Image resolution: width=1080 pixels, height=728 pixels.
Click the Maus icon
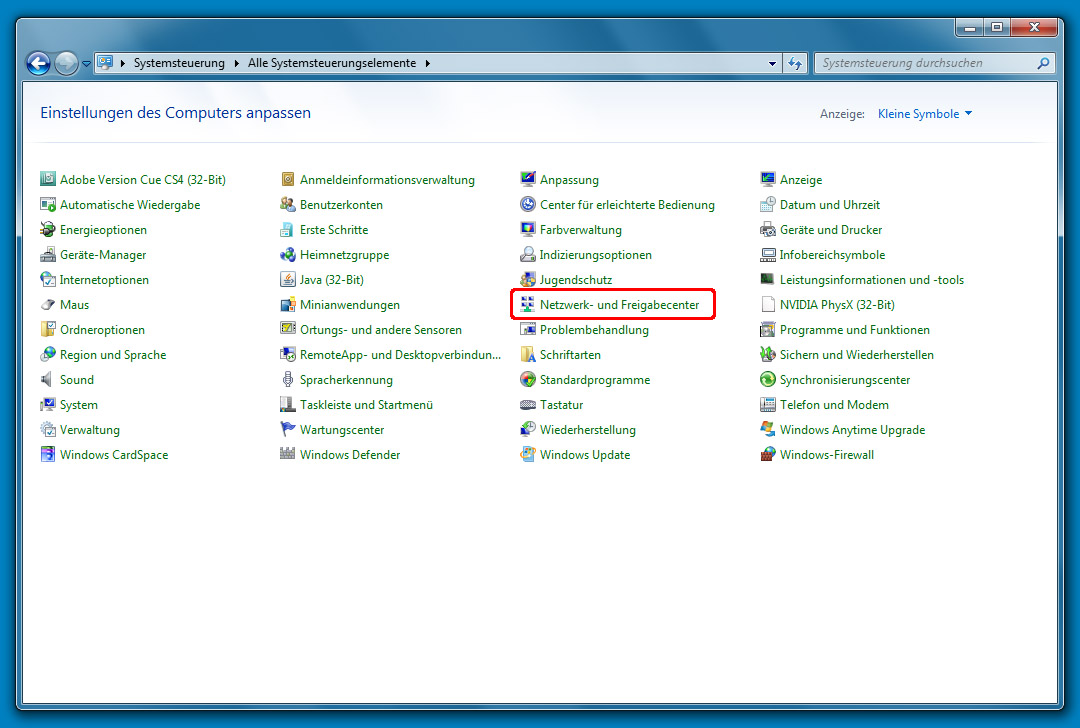(48, 304)
